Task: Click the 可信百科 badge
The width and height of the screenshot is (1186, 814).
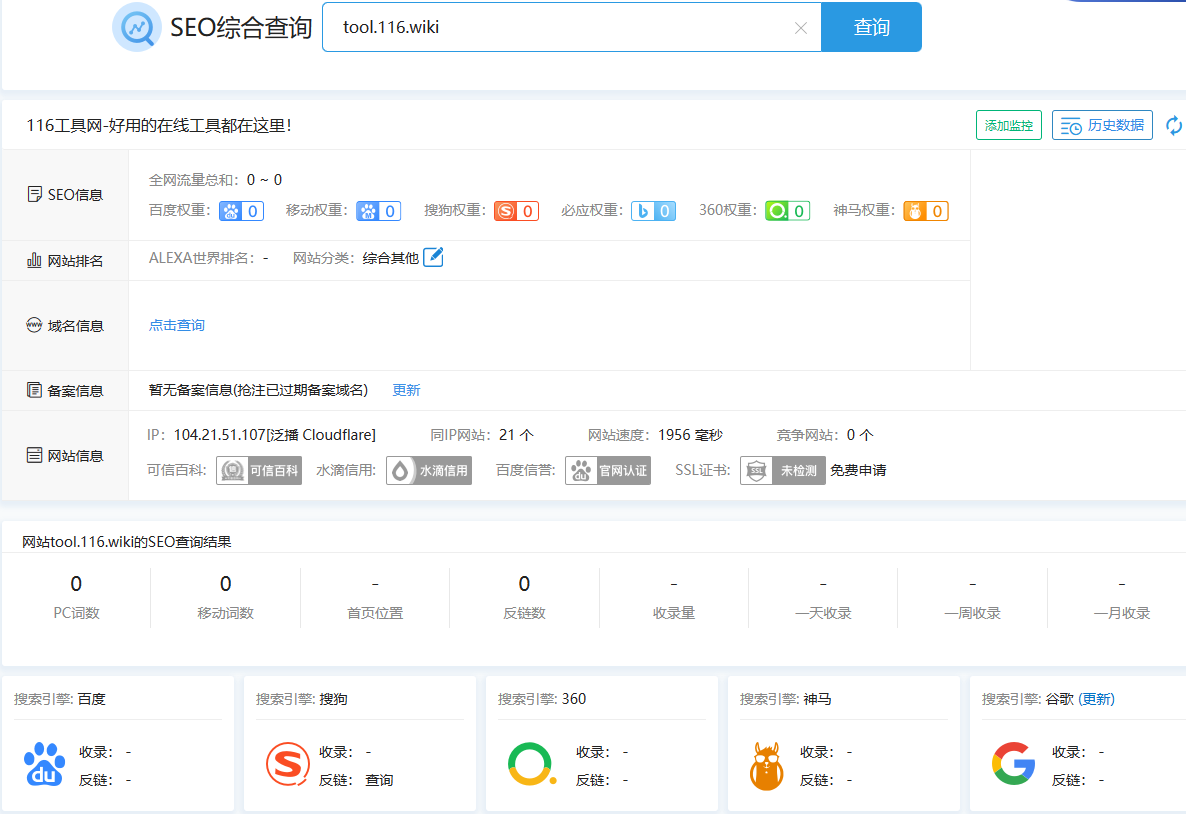Action: (x=259, y=471)
